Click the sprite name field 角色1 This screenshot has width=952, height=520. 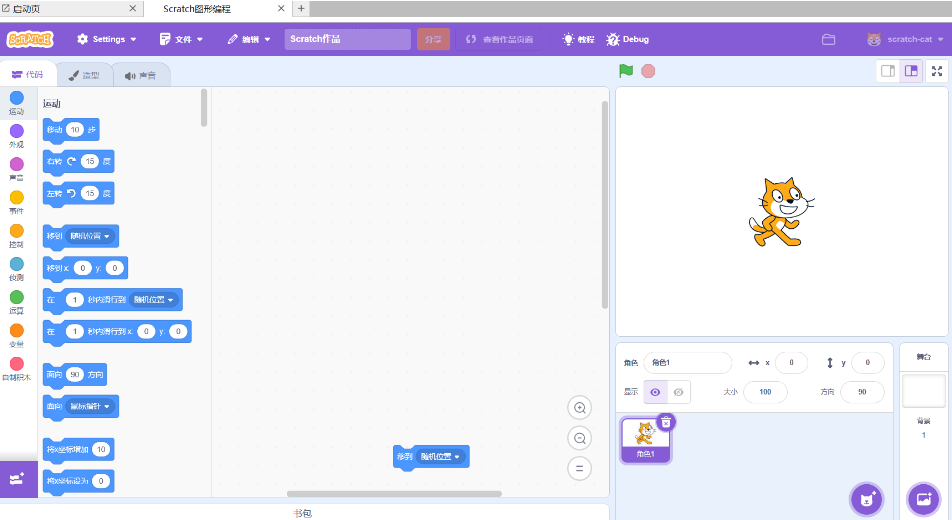688,363
